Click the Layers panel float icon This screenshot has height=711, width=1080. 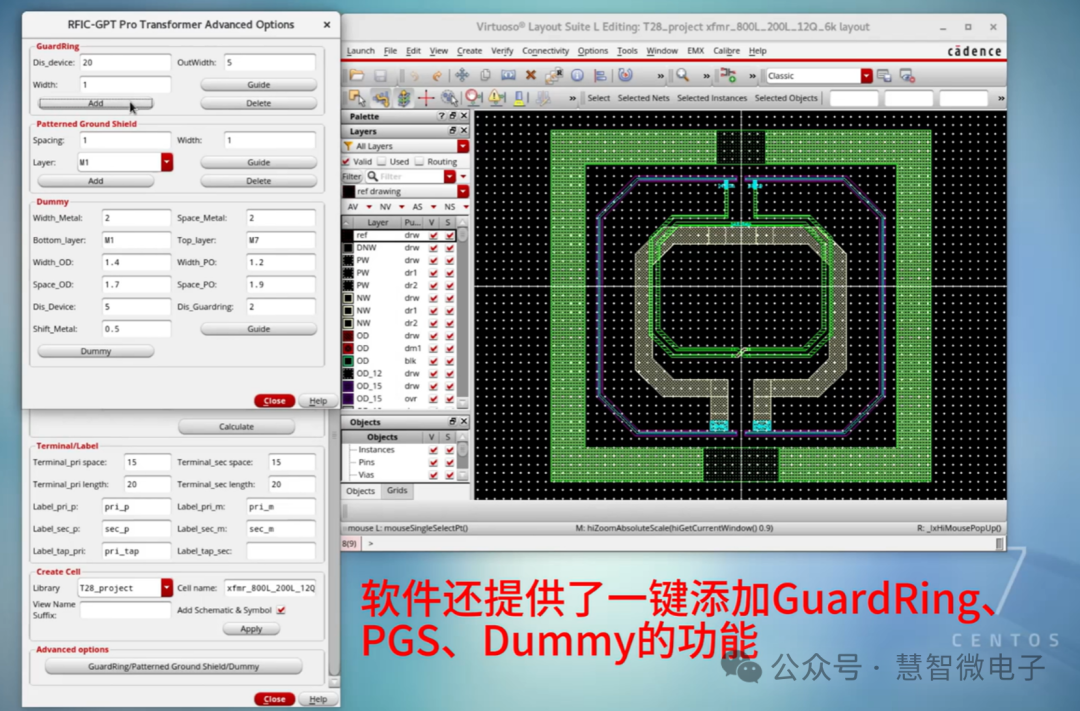(x=453, y=130)
